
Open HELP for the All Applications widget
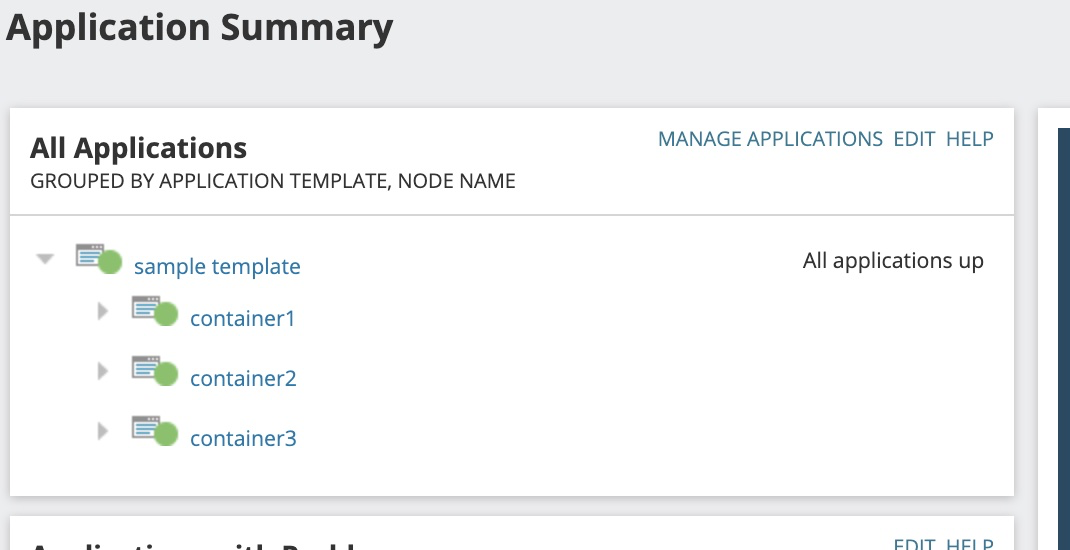(x=970, y=139)
